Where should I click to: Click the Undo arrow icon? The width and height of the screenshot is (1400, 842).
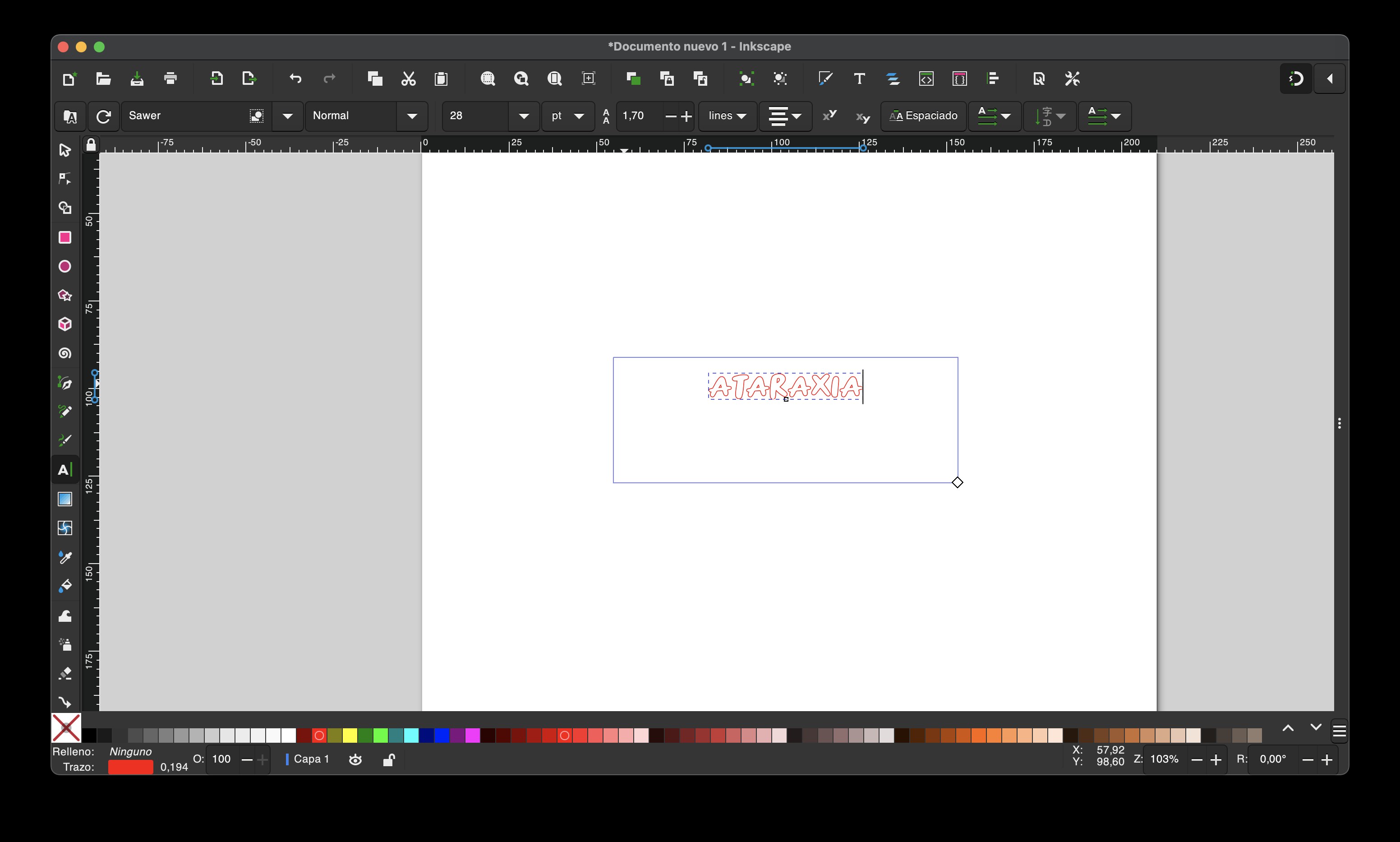click(295, 79)
